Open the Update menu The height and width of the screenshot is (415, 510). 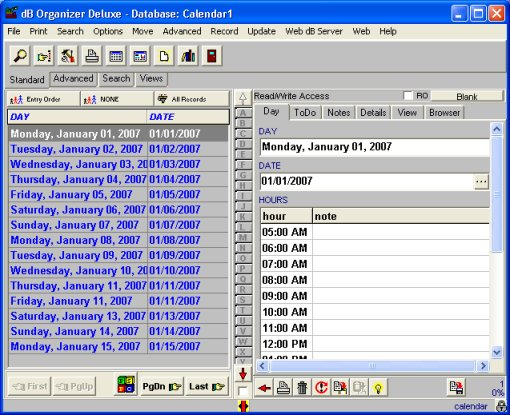click(261, 31)
